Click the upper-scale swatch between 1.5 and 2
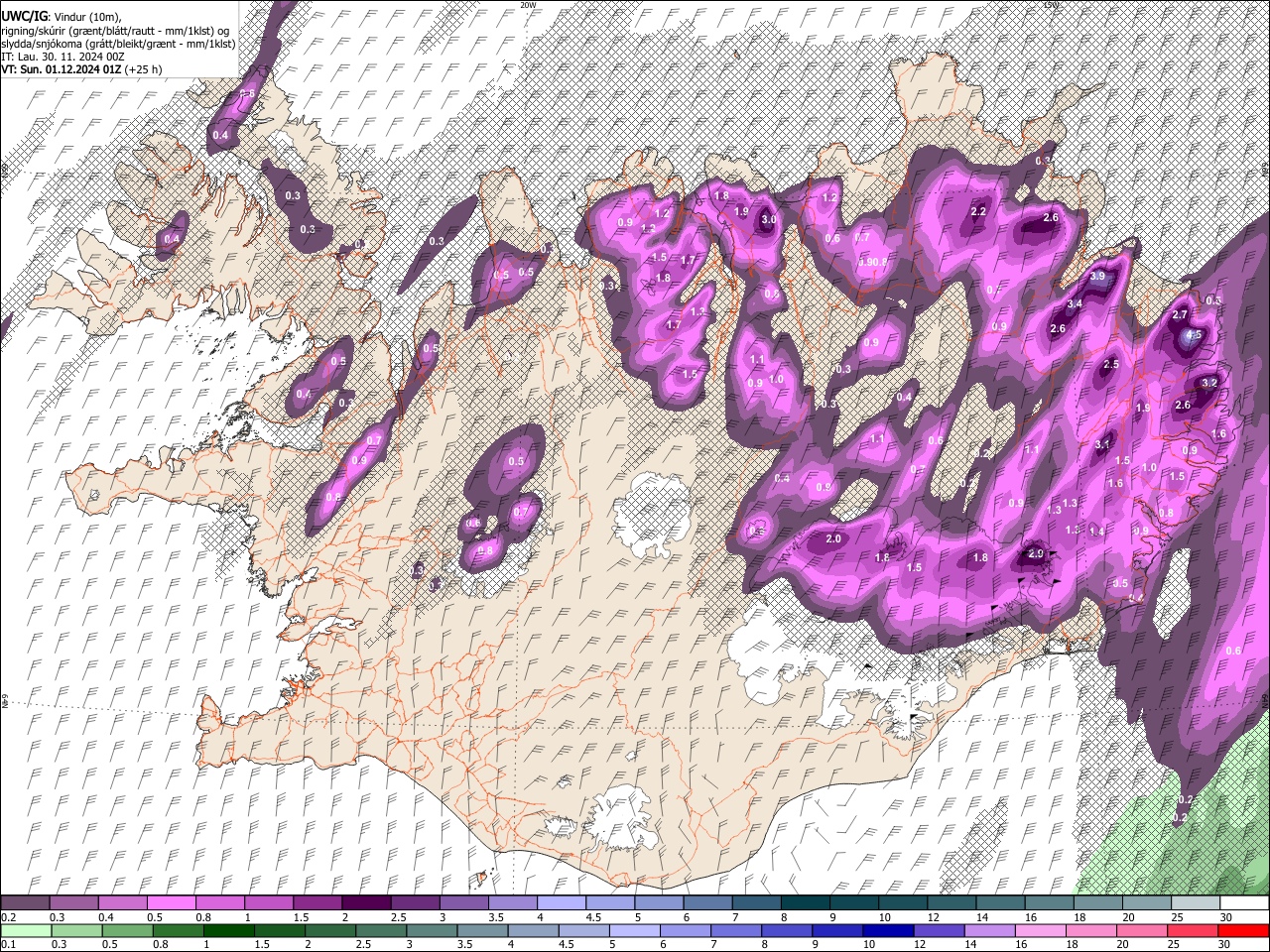 [x=317, y=903]
